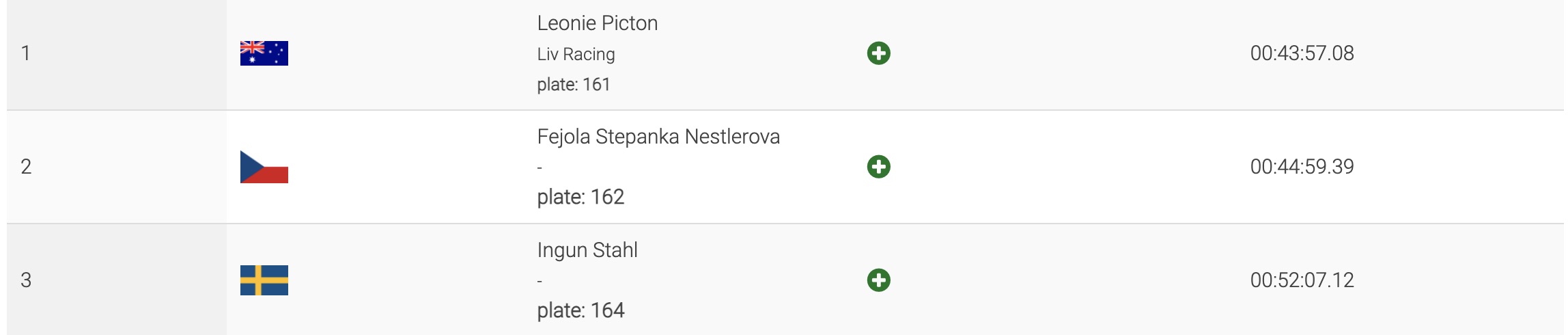Click the Swedish flag icon
Viewport: 1568px width, 335px height.
coord(264,280)
